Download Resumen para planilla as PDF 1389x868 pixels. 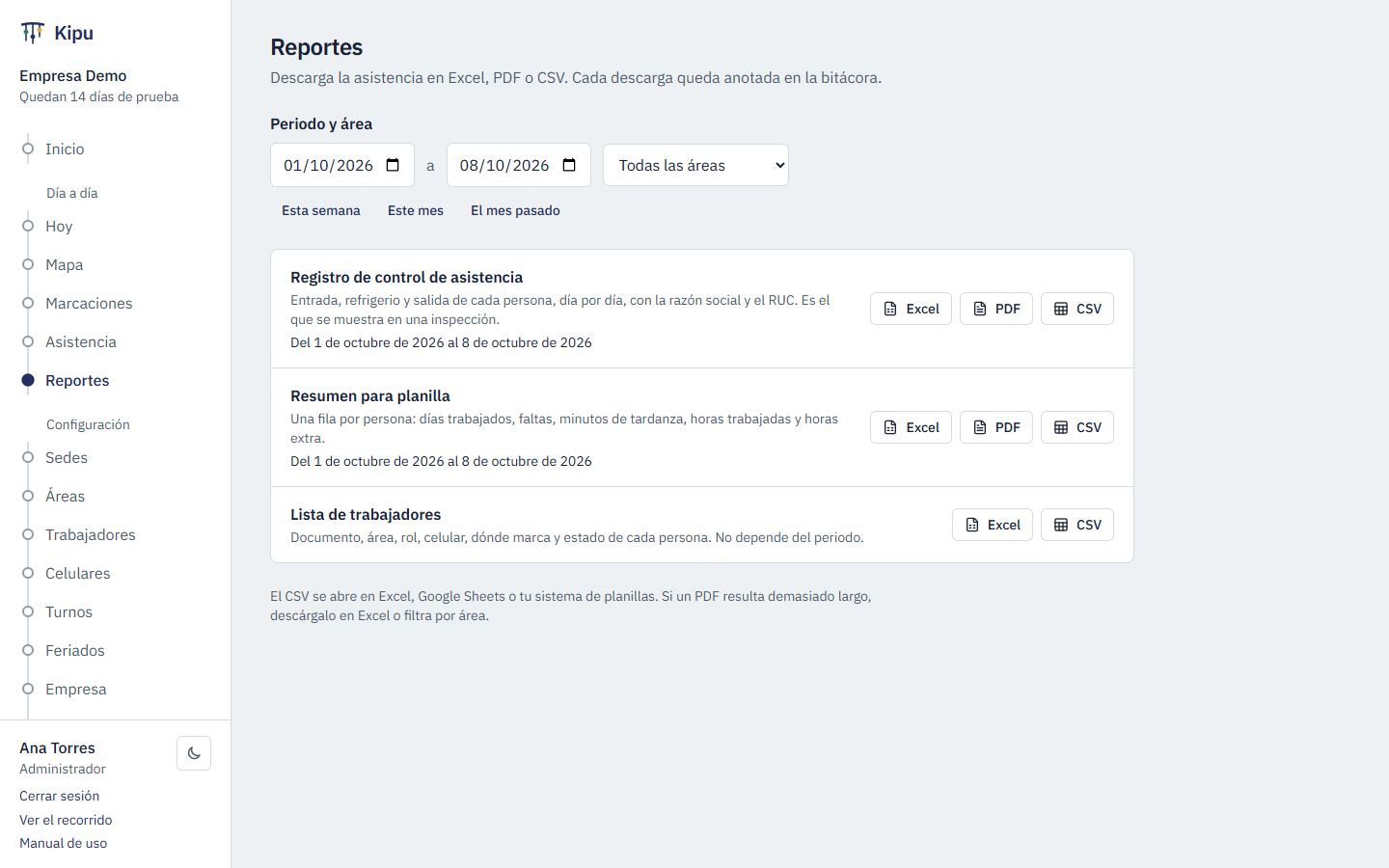pos(996,427)
